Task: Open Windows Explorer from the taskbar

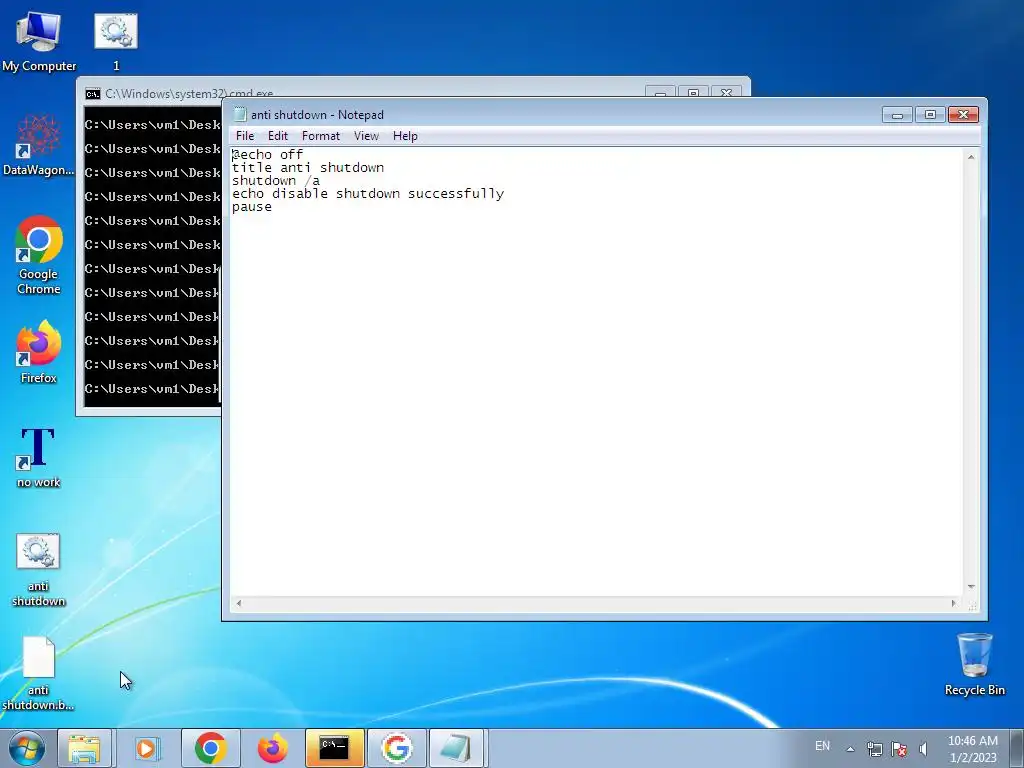Action: [x=84, y=748]
